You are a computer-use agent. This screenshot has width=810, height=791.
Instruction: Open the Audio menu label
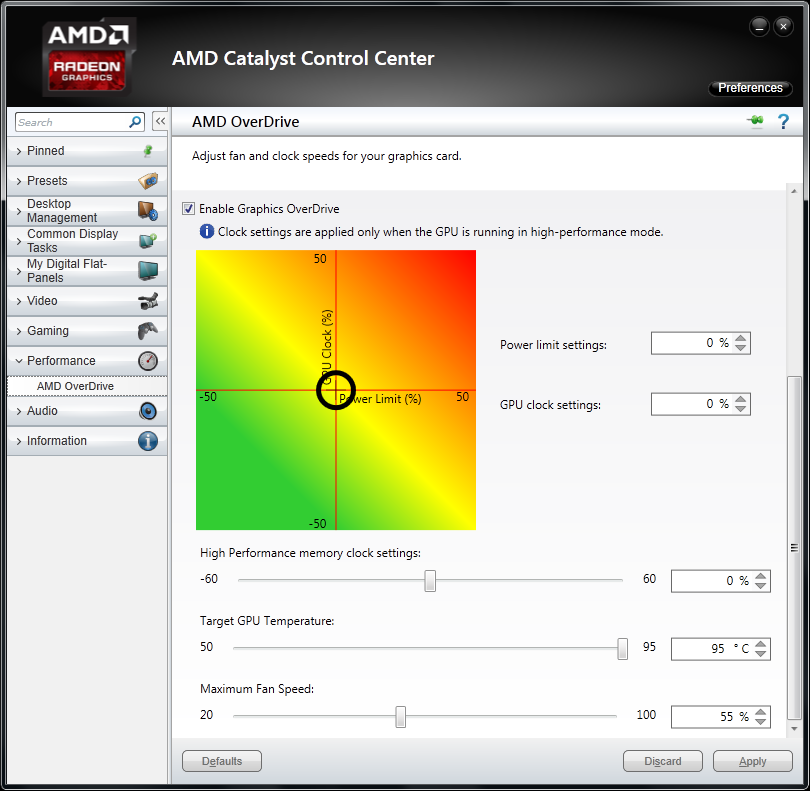(42, 411)
